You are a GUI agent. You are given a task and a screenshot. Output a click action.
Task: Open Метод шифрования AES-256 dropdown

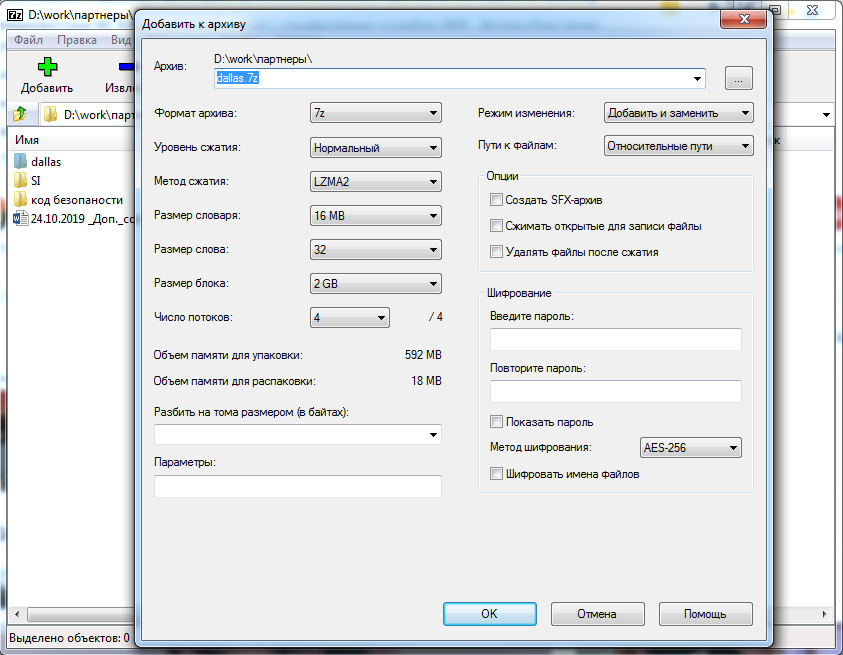click(690, 447)
